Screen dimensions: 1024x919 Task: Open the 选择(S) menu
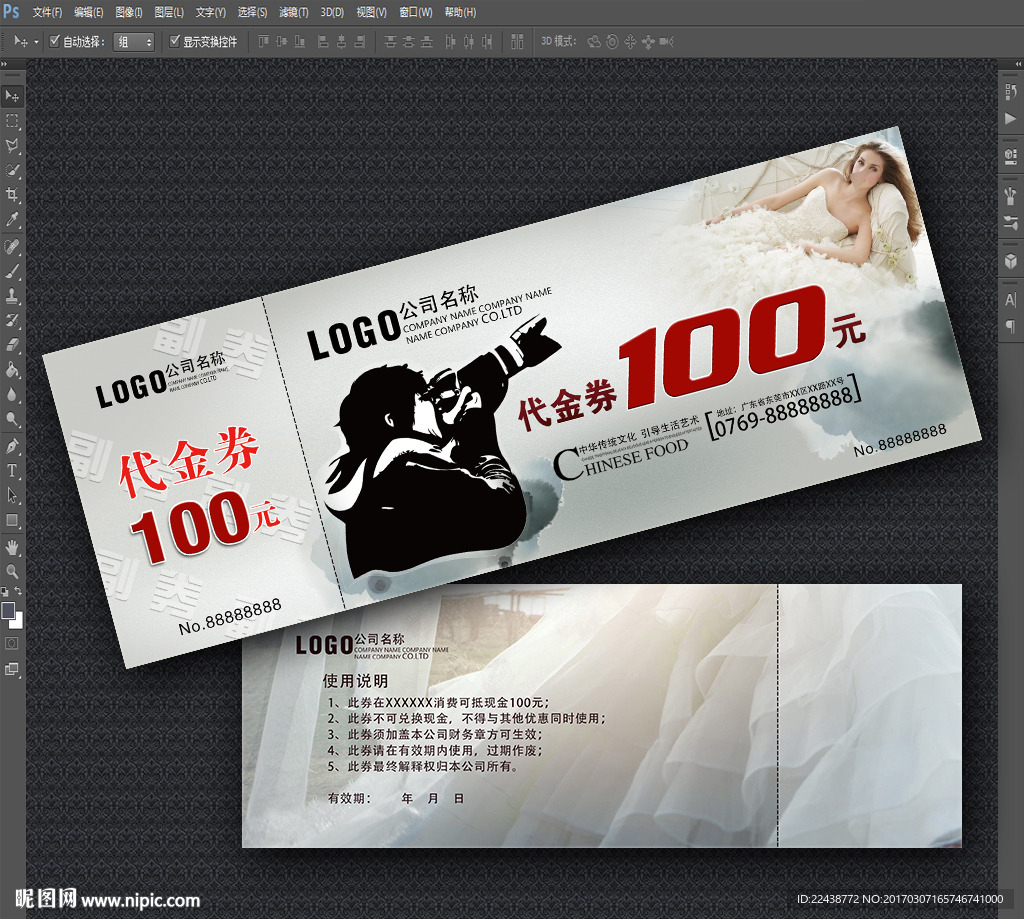[252, 12]
